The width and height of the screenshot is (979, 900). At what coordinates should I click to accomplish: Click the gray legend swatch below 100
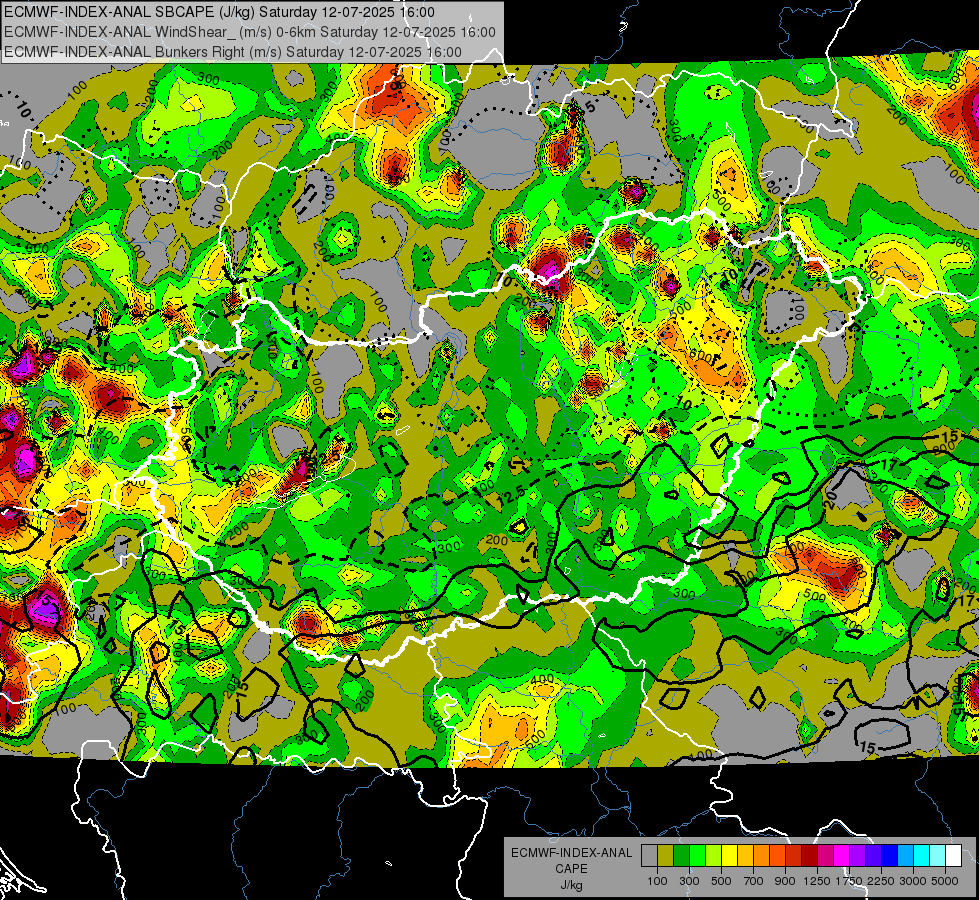[649, 856]
